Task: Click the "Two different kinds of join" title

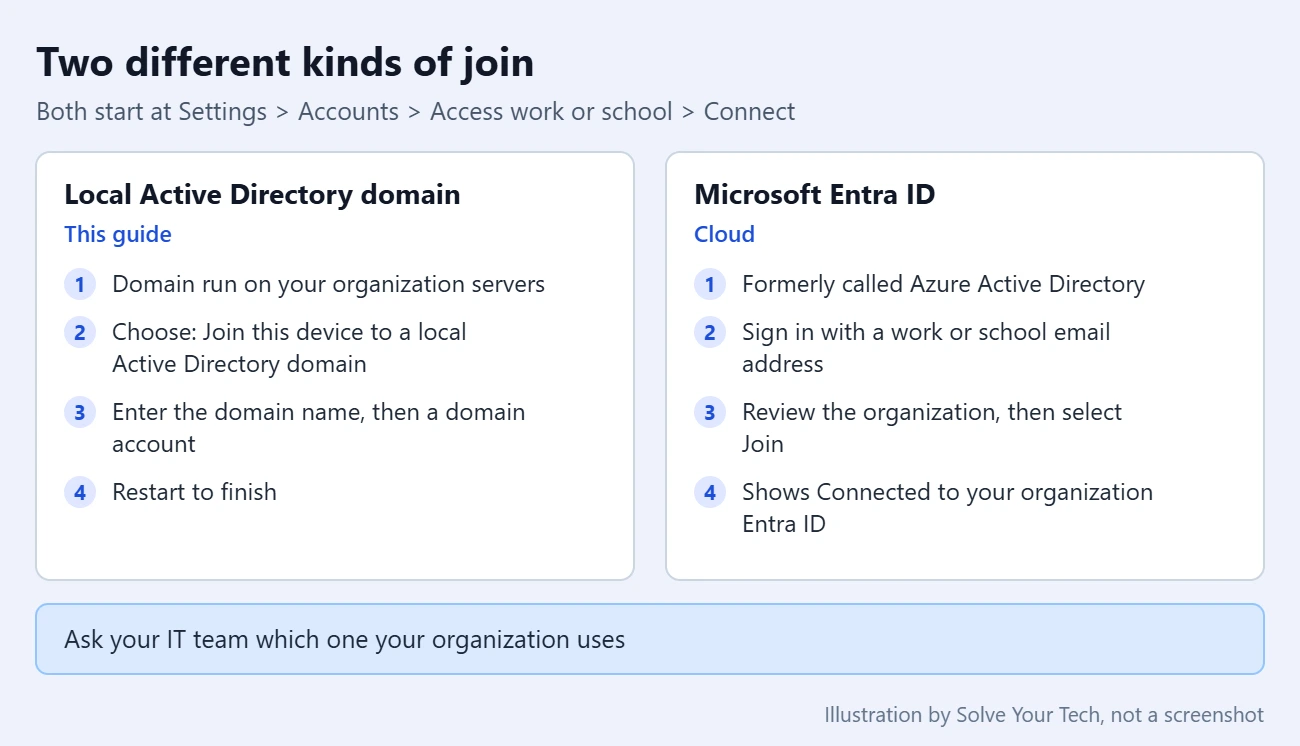Action: pos(285,63)
